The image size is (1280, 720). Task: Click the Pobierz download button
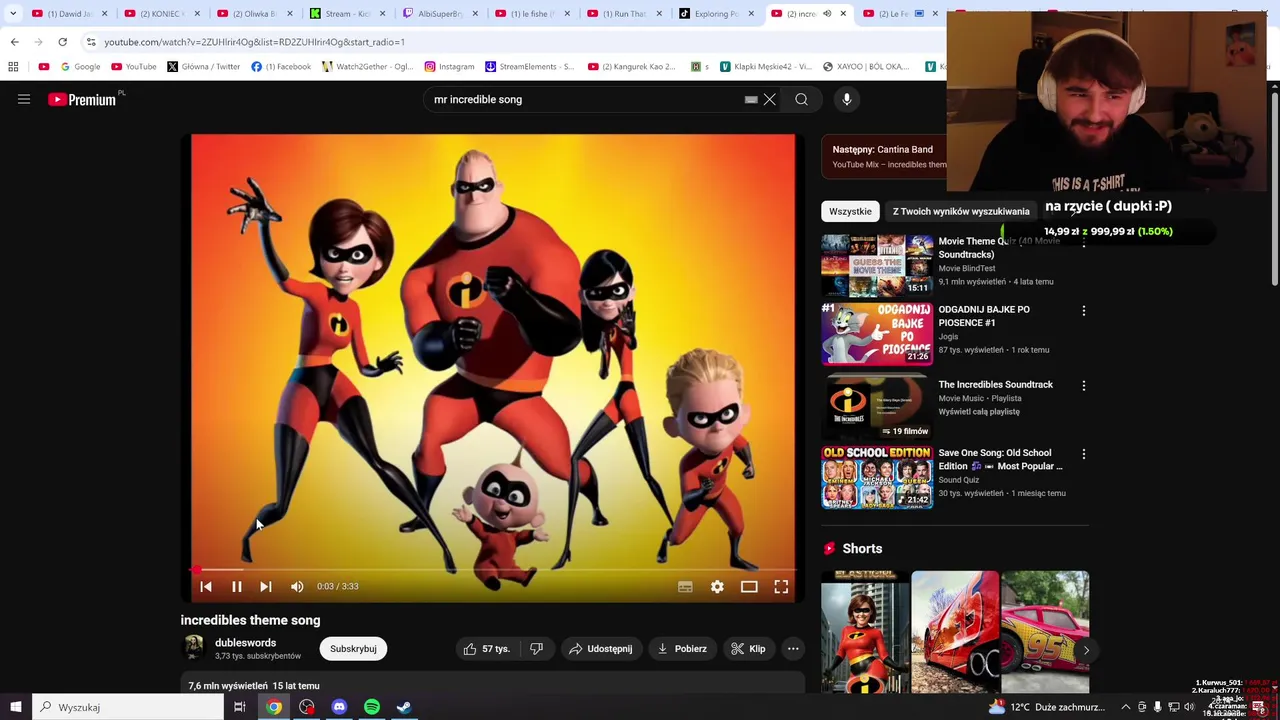tap(682, 649)
